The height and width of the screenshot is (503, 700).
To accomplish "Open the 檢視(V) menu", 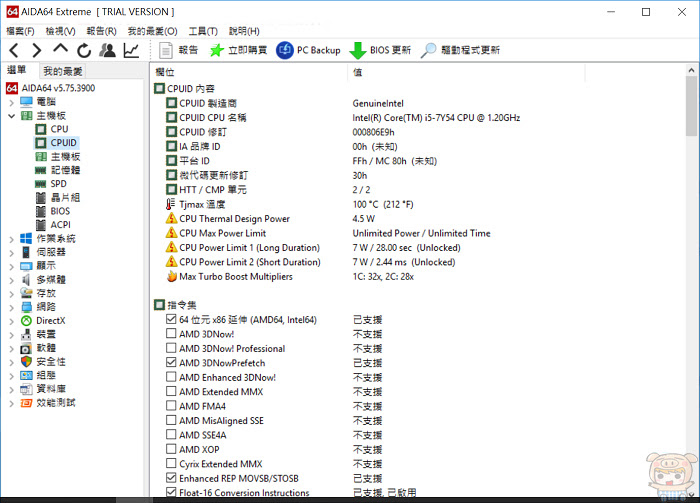I will point(60,31).
